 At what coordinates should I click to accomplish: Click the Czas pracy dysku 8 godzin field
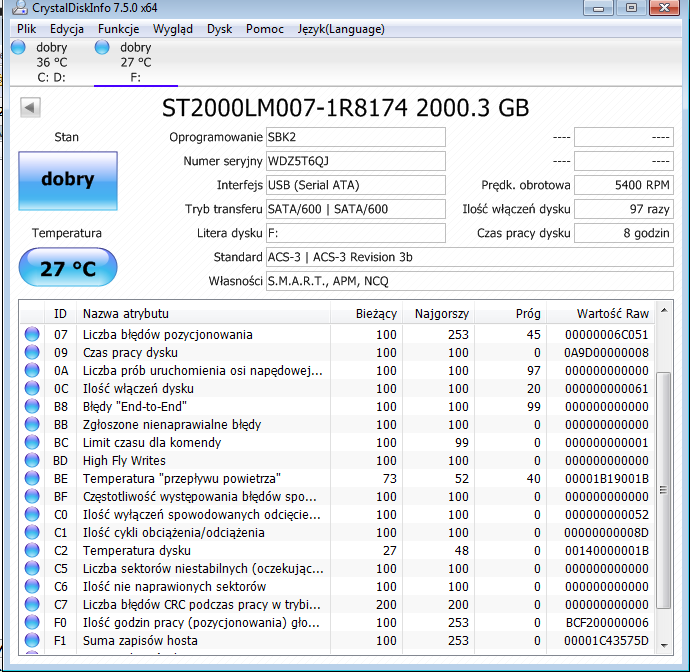pyautogui.click(x=624, y=233)
